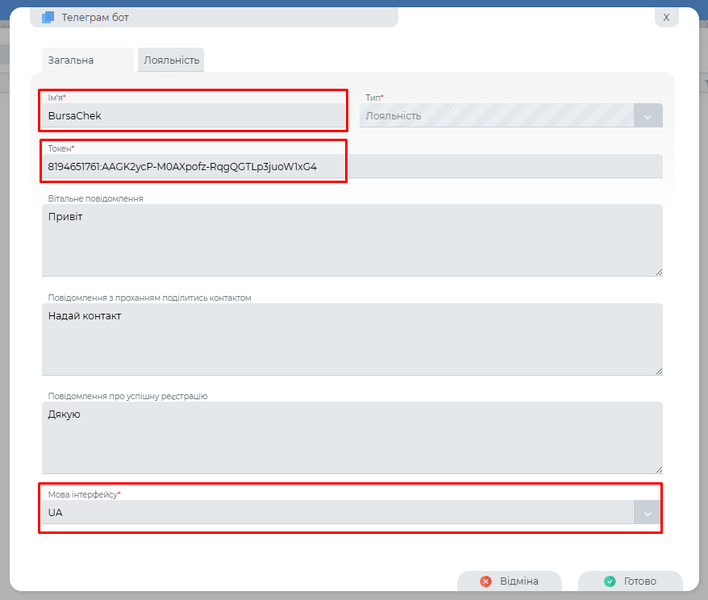Viewport: 708px width, 600px height.
Task: Close the Телеграм бот dialog with X
Action: click(x=666, y=17)
